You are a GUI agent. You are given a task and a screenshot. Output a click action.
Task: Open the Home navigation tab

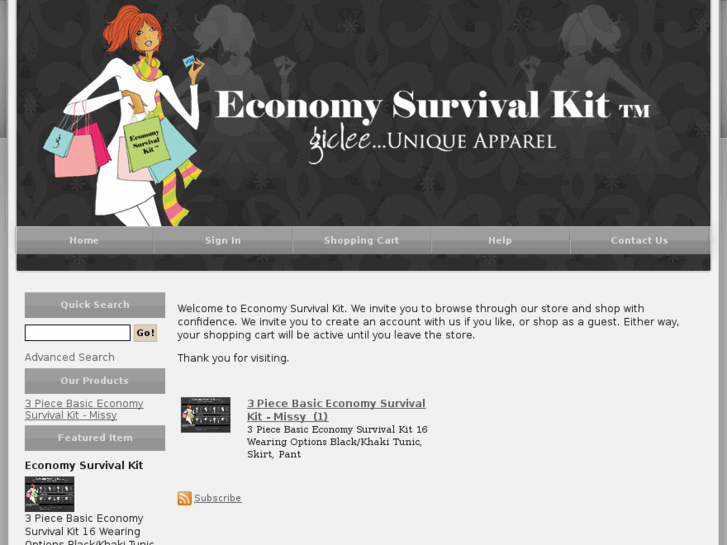(84, 240)
